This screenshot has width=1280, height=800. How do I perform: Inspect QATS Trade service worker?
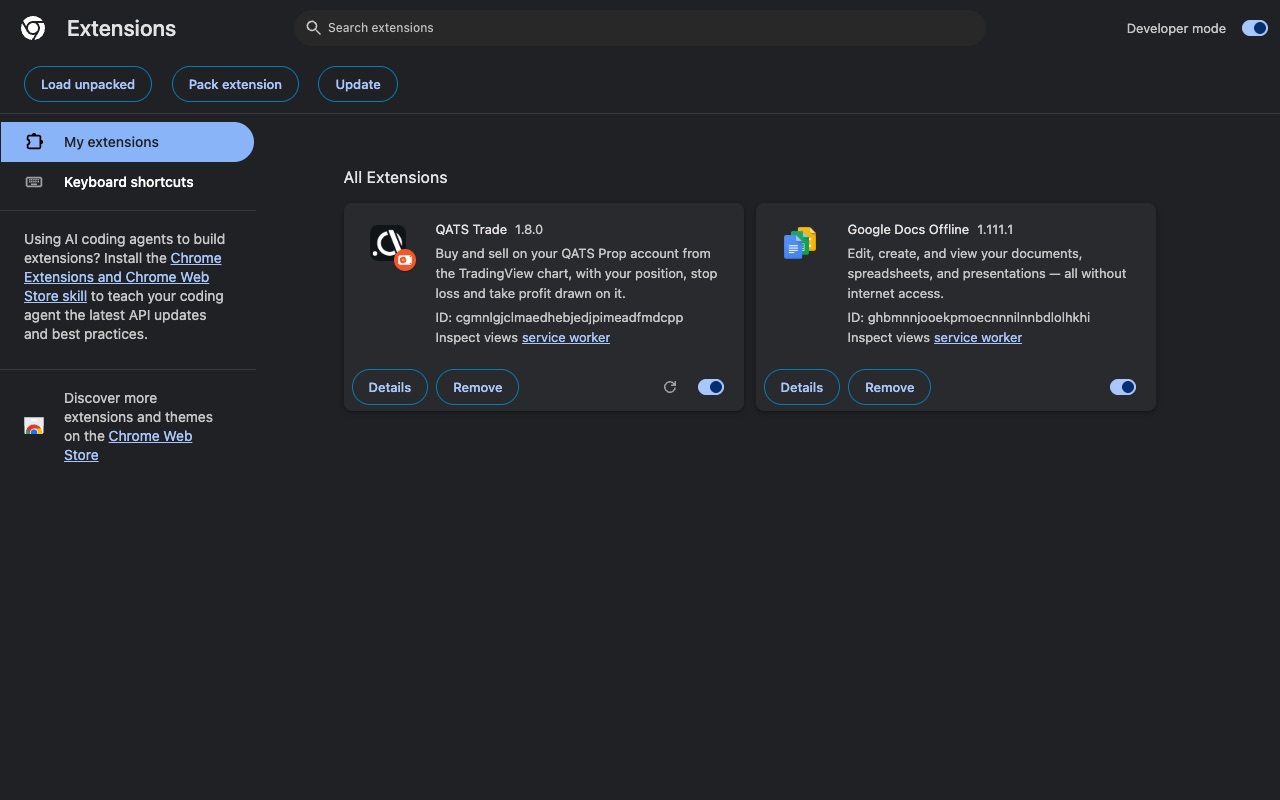566,338
